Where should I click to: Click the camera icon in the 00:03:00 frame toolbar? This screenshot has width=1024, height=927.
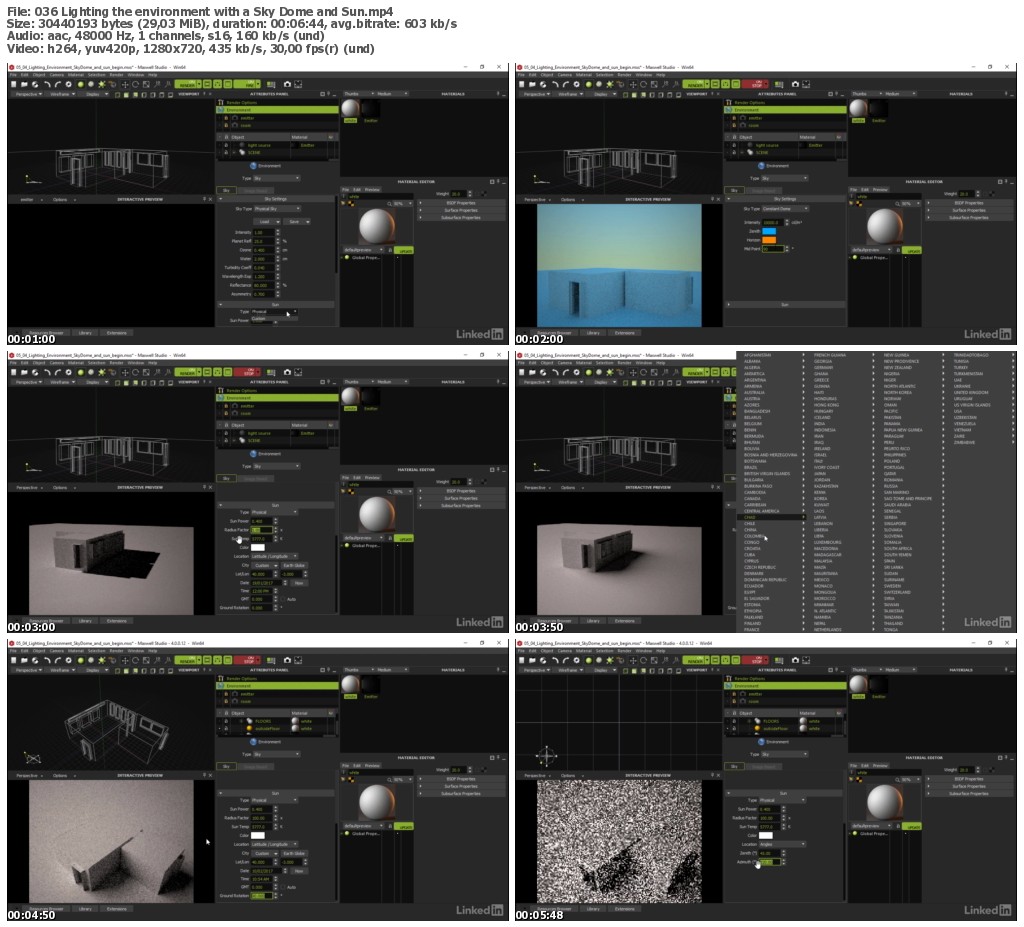[x=287, y=372]
